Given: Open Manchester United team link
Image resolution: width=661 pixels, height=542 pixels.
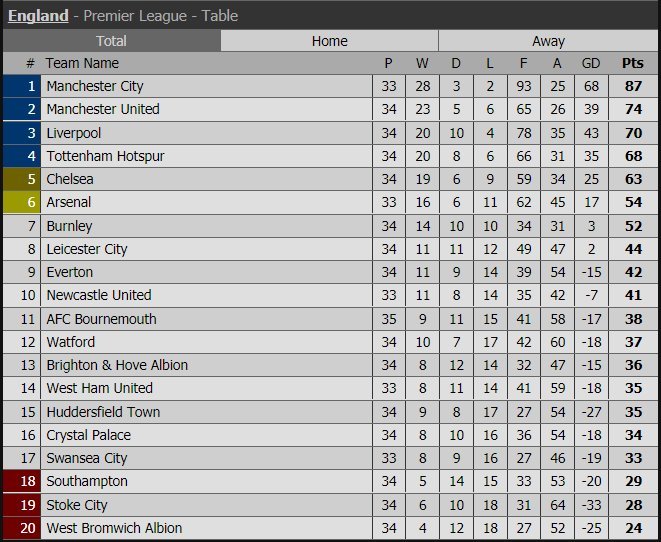Looking at the screenshot, I should point(103,109).
